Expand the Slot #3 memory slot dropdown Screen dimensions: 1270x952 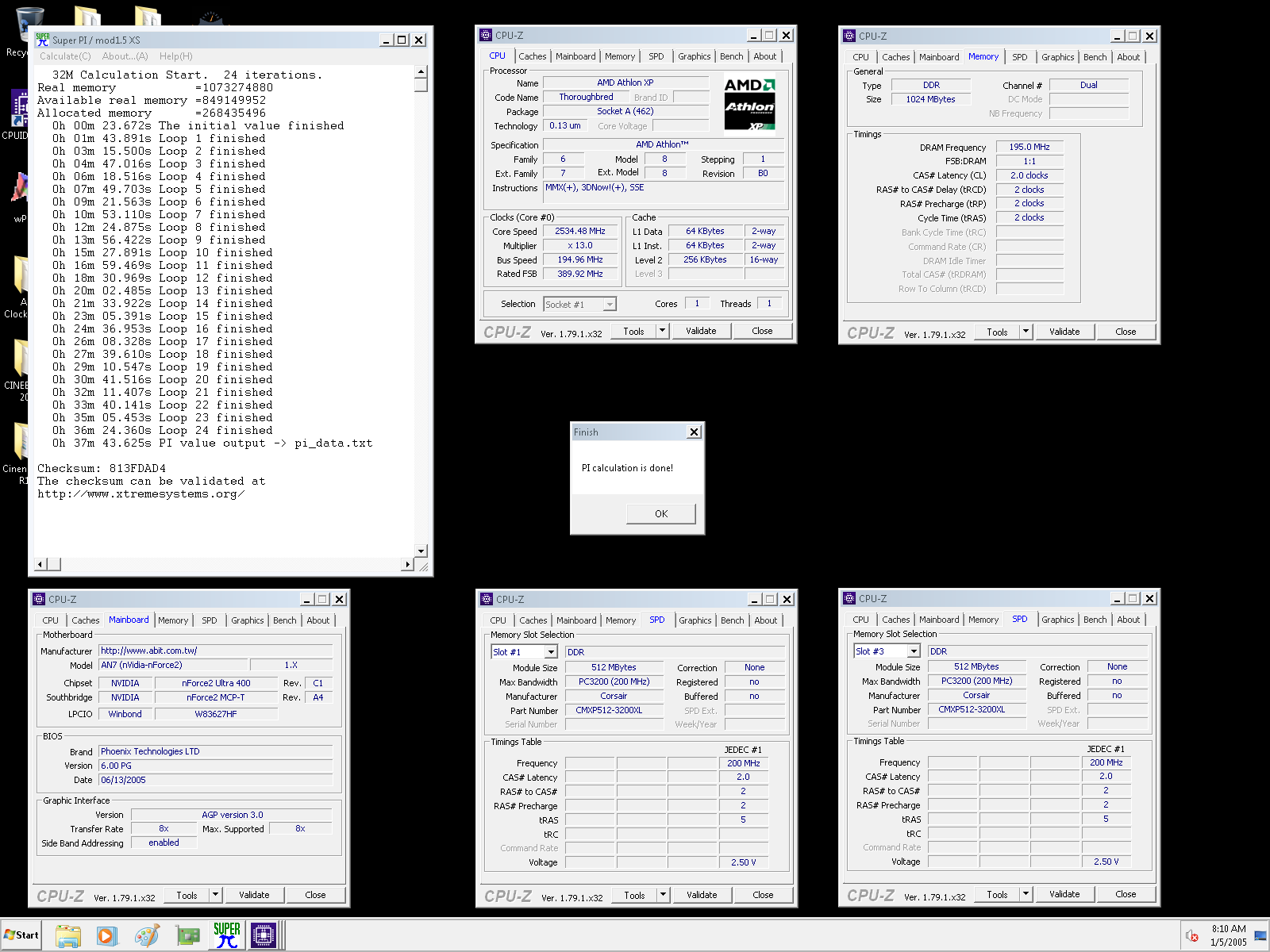914,651
